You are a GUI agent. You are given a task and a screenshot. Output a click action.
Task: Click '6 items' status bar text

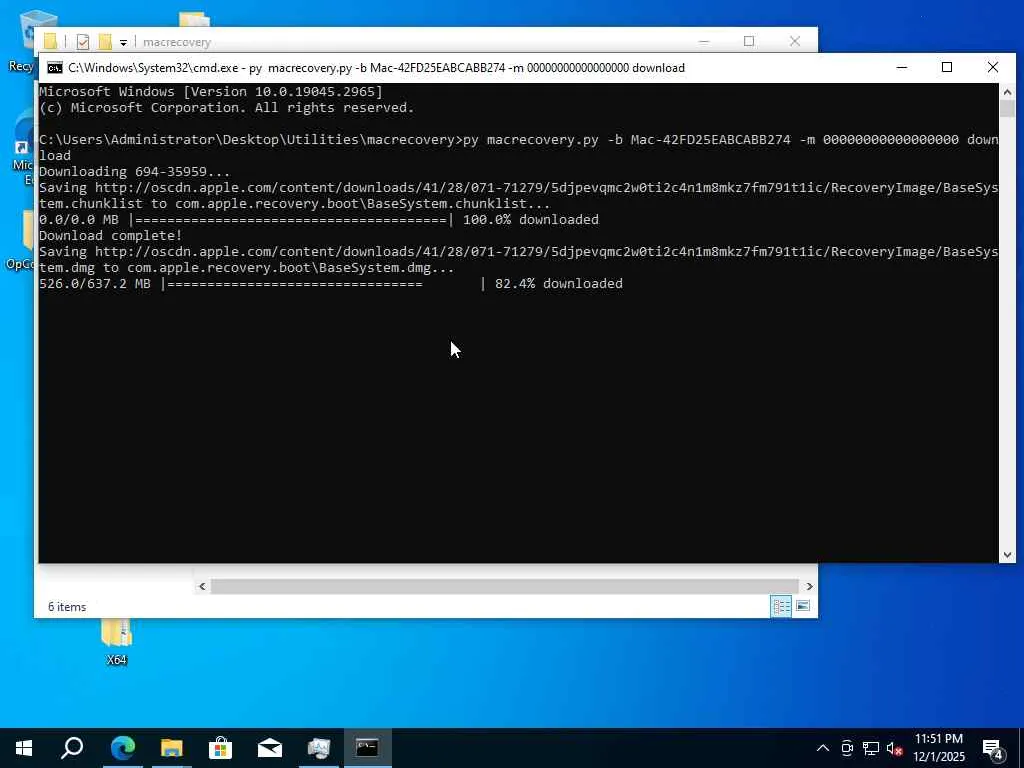coord(67,607)
